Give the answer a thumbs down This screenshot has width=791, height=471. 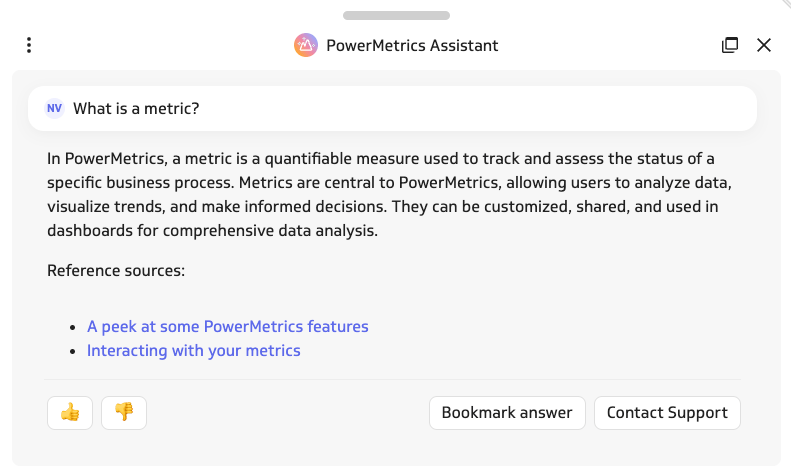point(124,413)
